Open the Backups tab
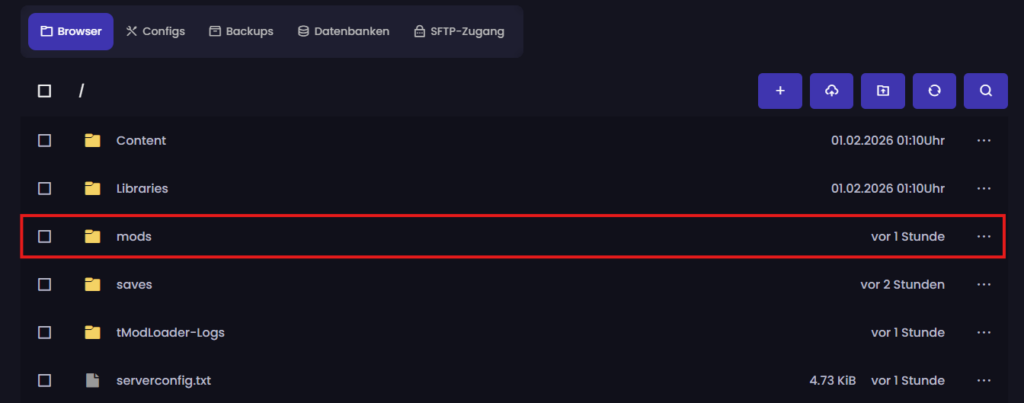The image size is (1024, 403). pos(241,31)
